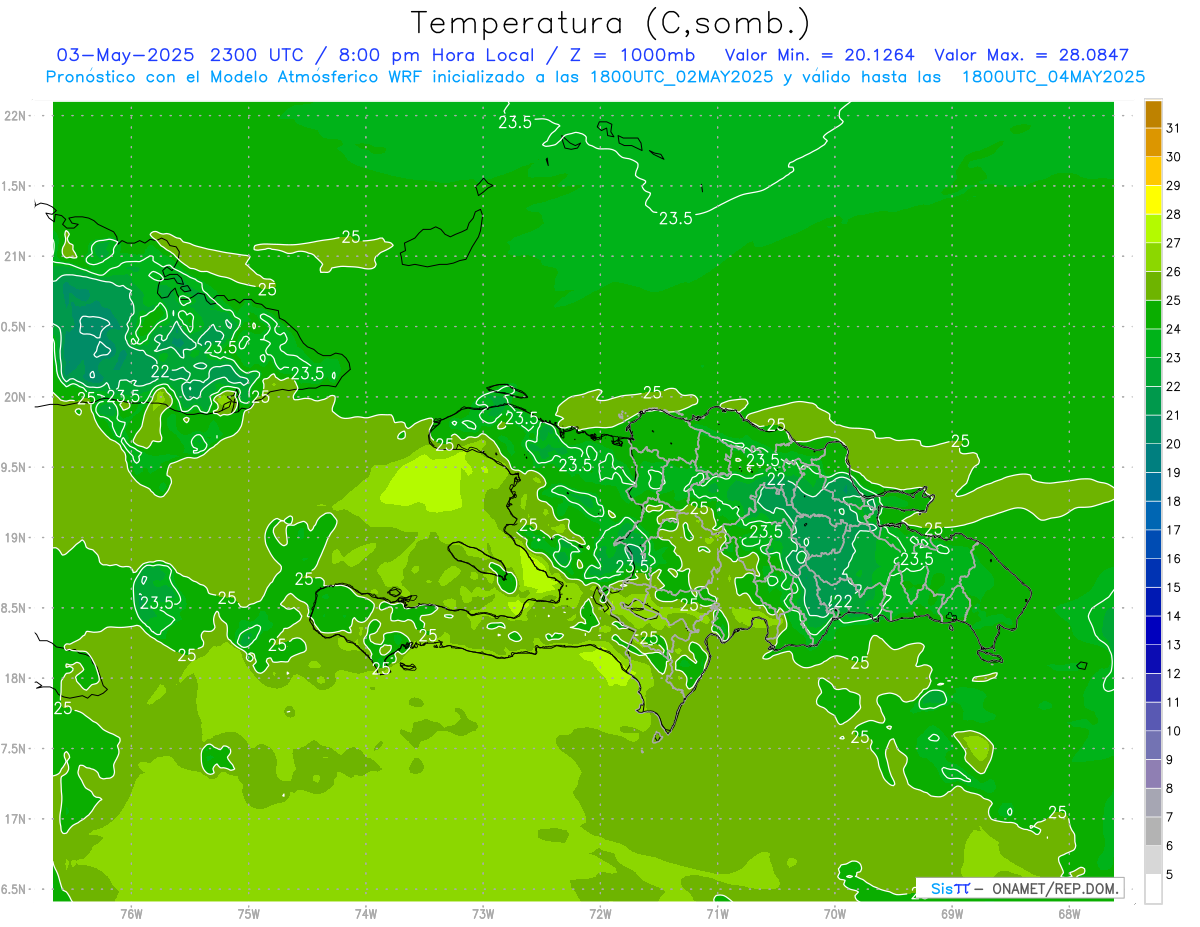Image resolution: width=1200 pixels, height=927 pixels.
Task: Select the 'Valor Min. = 20.1264' text
Action: (819, 55)
